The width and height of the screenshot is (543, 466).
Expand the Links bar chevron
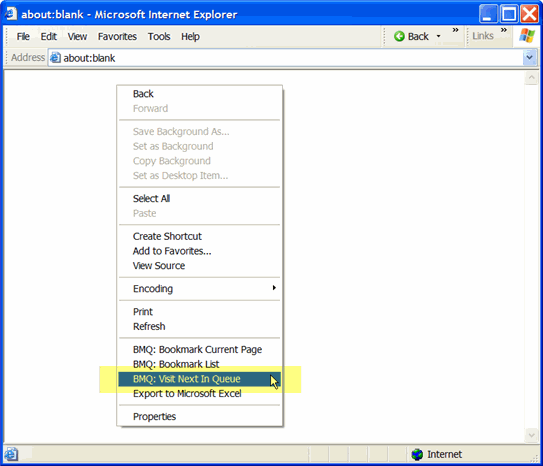(x=504, y=30)
